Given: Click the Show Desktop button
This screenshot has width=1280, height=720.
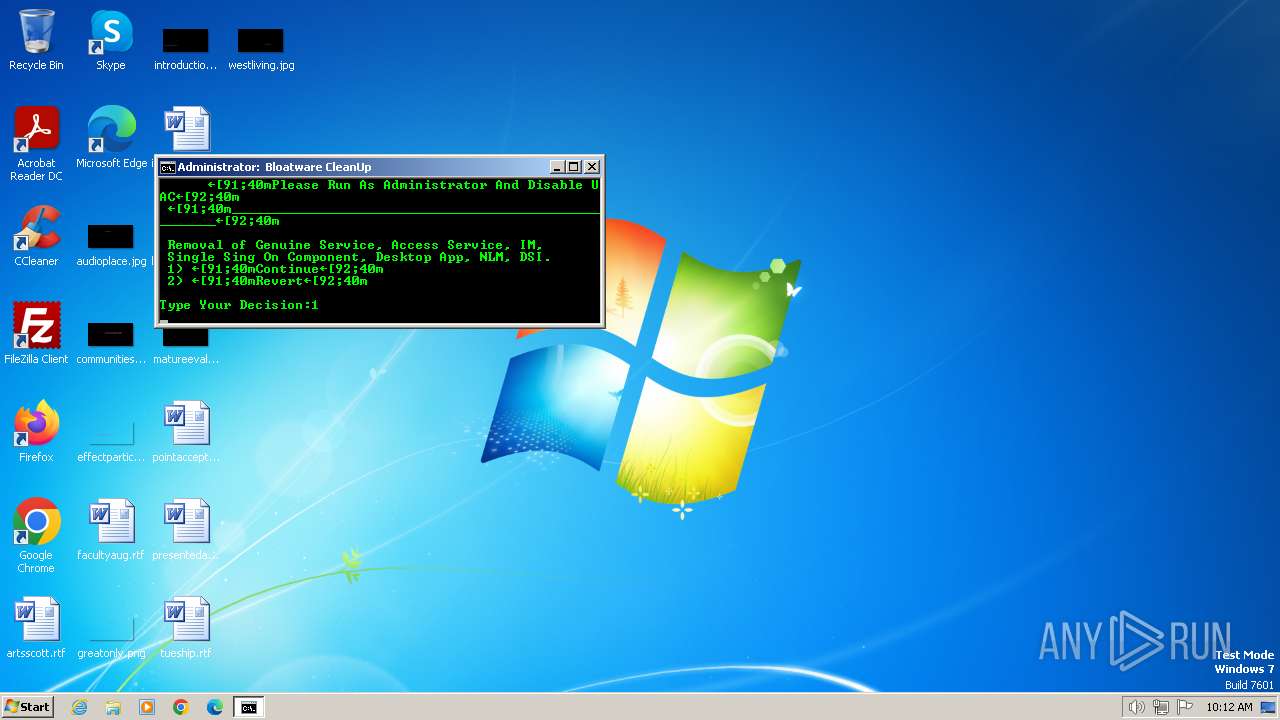Looking at the screenshot, I should click(x=1269, y=707).
